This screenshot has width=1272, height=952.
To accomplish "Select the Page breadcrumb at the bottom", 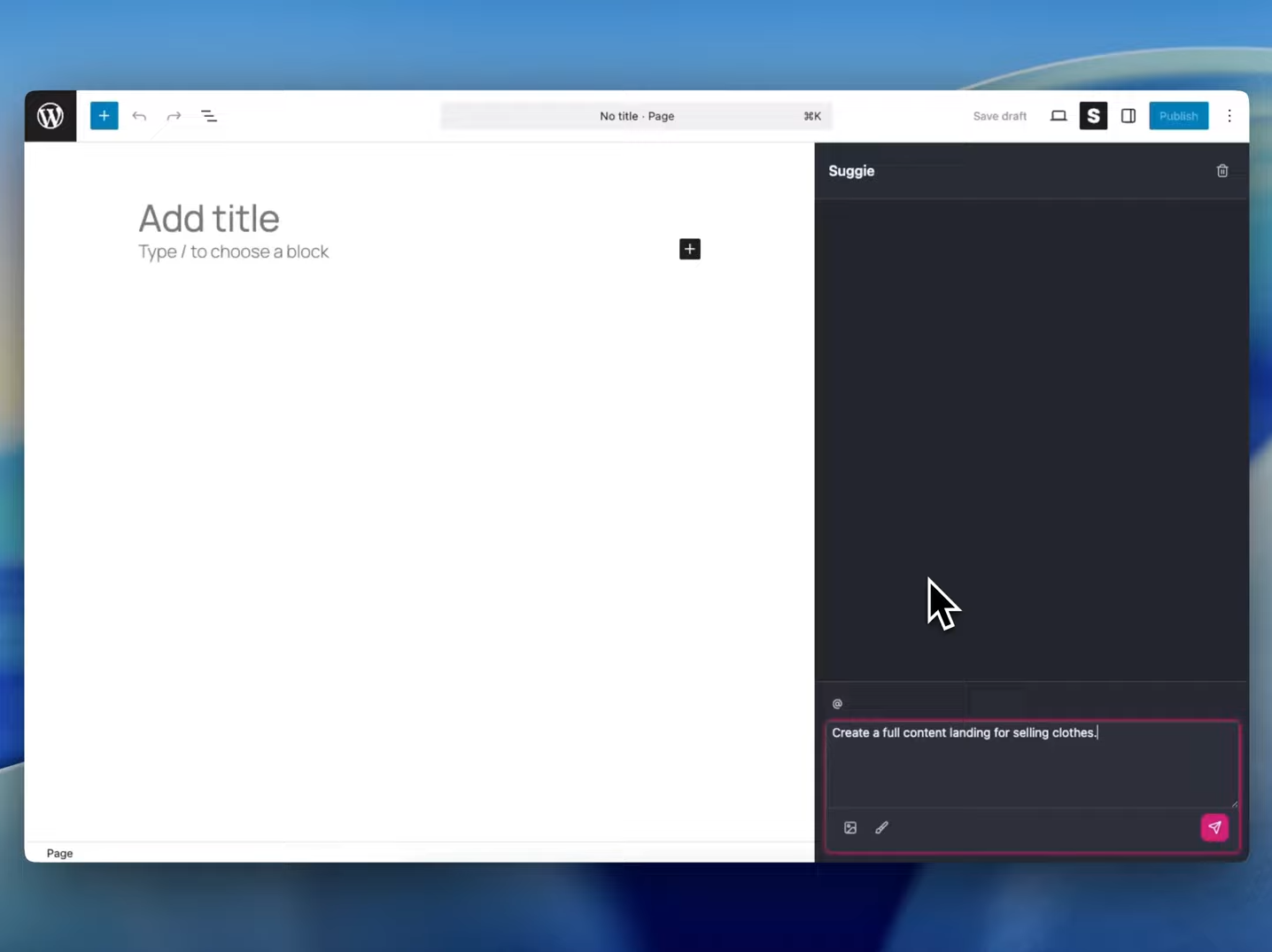I will 59,853.
